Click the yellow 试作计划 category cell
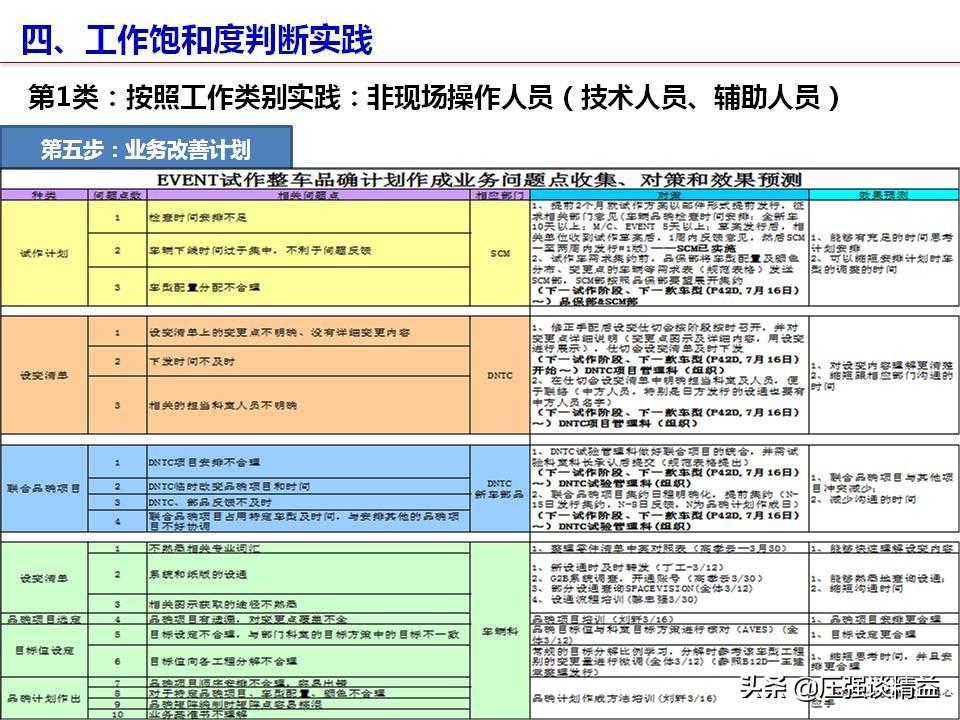The image size is (960, 720). [x=44, y=254]
